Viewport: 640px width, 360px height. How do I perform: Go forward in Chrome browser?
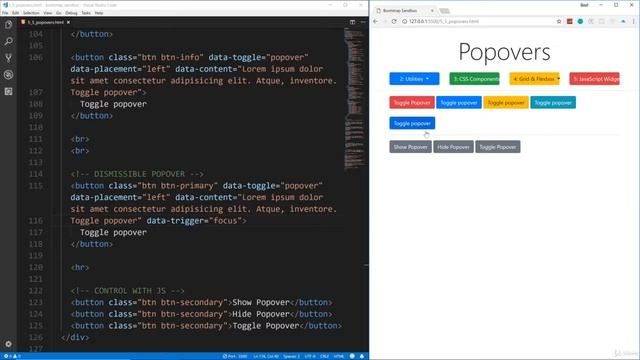pos(384,21)
